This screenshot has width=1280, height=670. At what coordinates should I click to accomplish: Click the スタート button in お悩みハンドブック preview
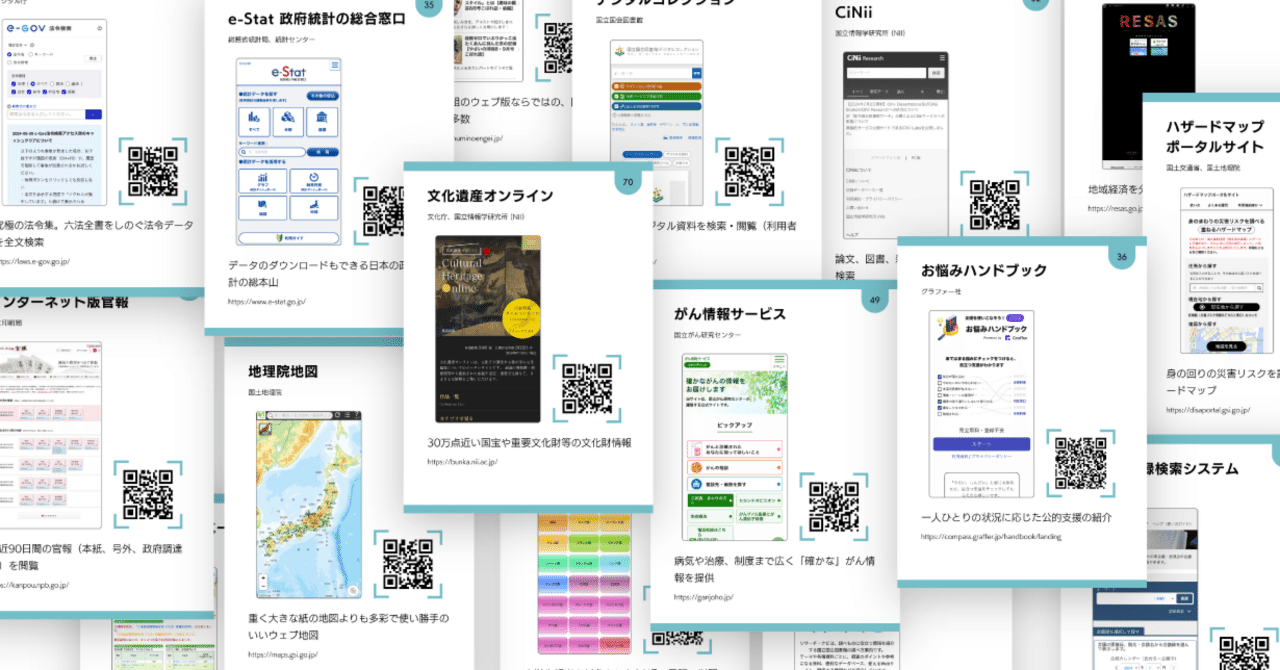tap(981, 444)
